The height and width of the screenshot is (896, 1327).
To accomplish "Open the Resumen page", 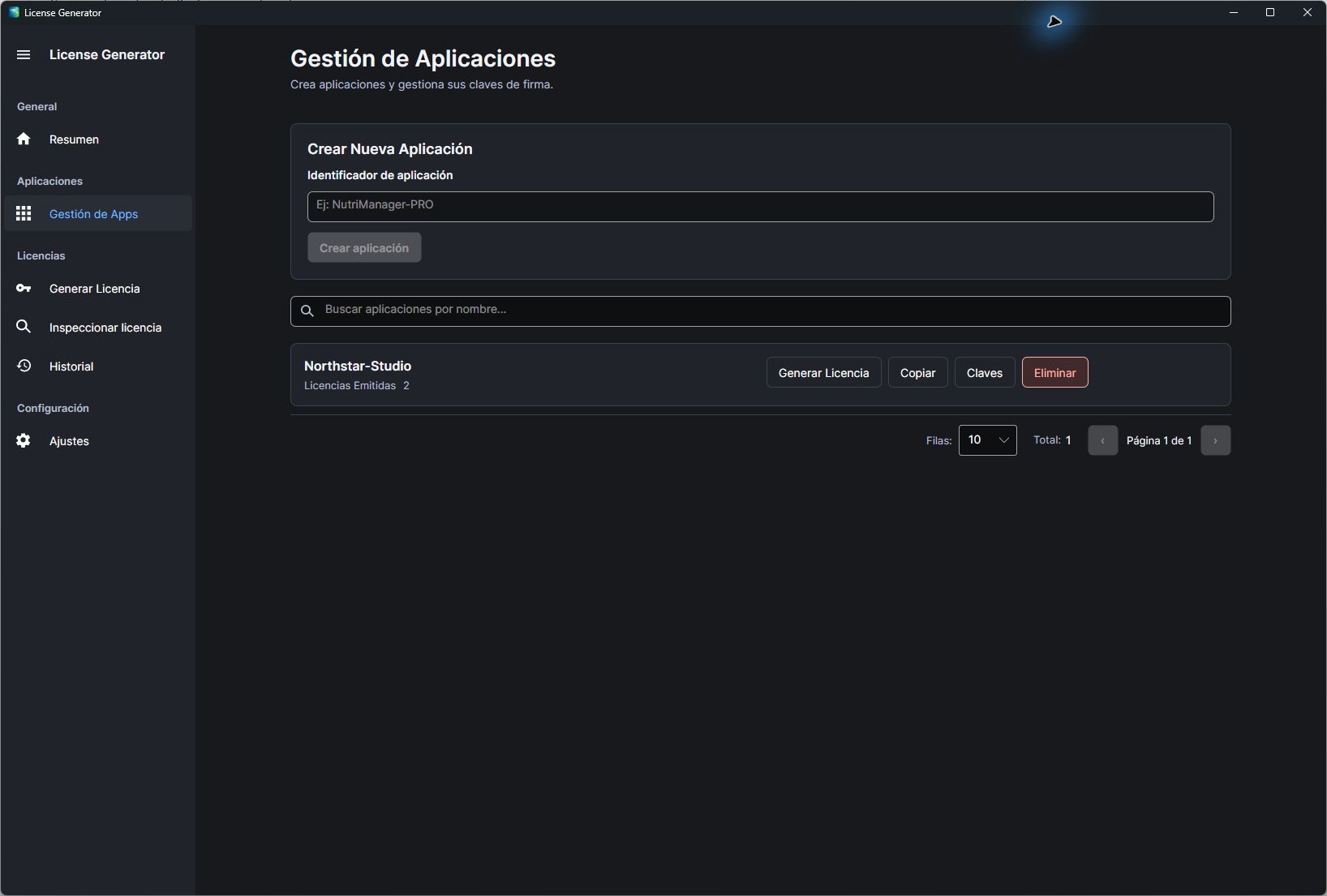I will point(98,139).
